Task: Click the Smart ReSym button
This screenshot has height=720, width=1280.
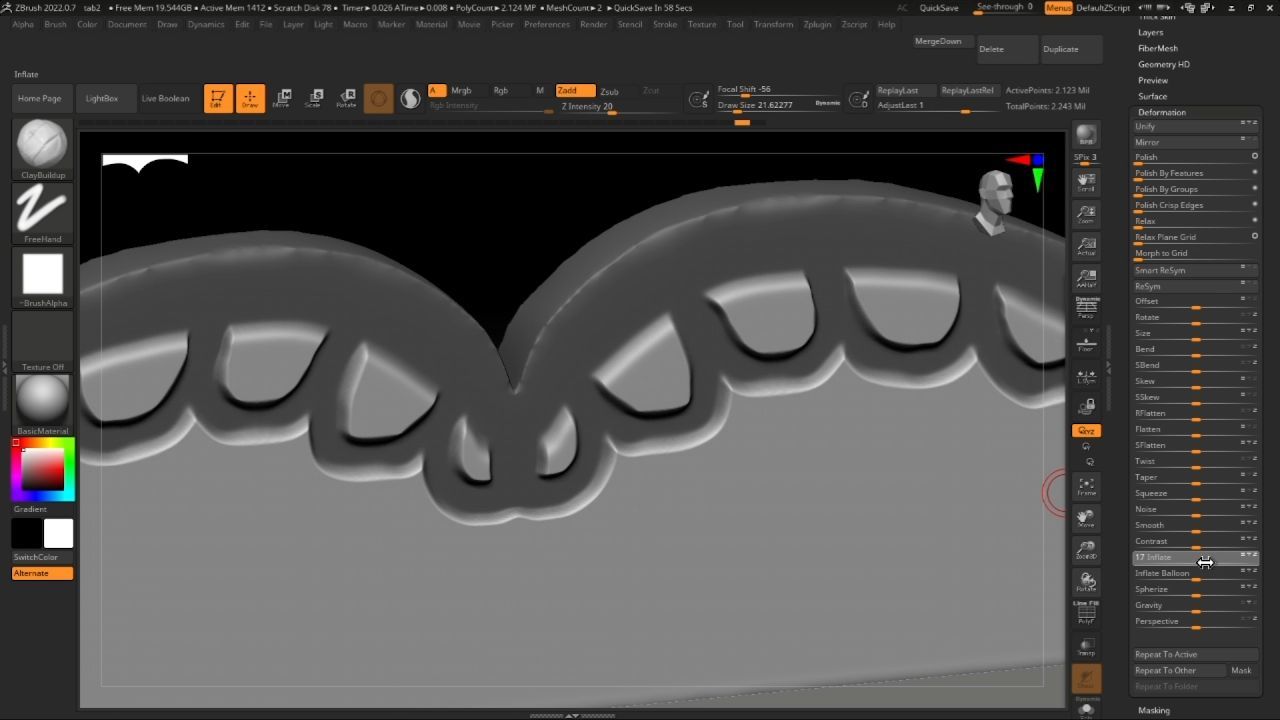Action: coord(1195,270)
